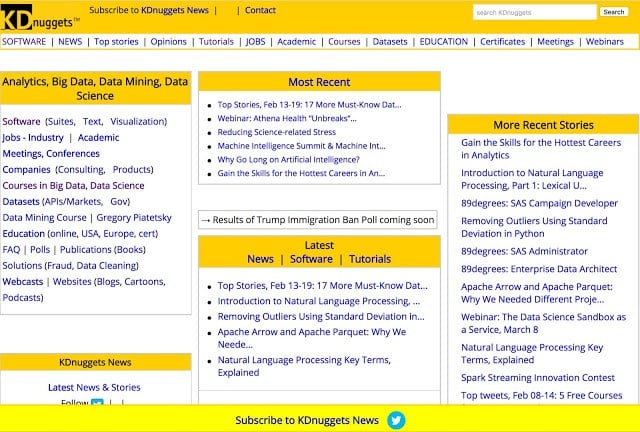Open Courses in Big Data, Data Science
This screenshot has height=432, width=640.
pyautogui.click(x=73, y=185)
